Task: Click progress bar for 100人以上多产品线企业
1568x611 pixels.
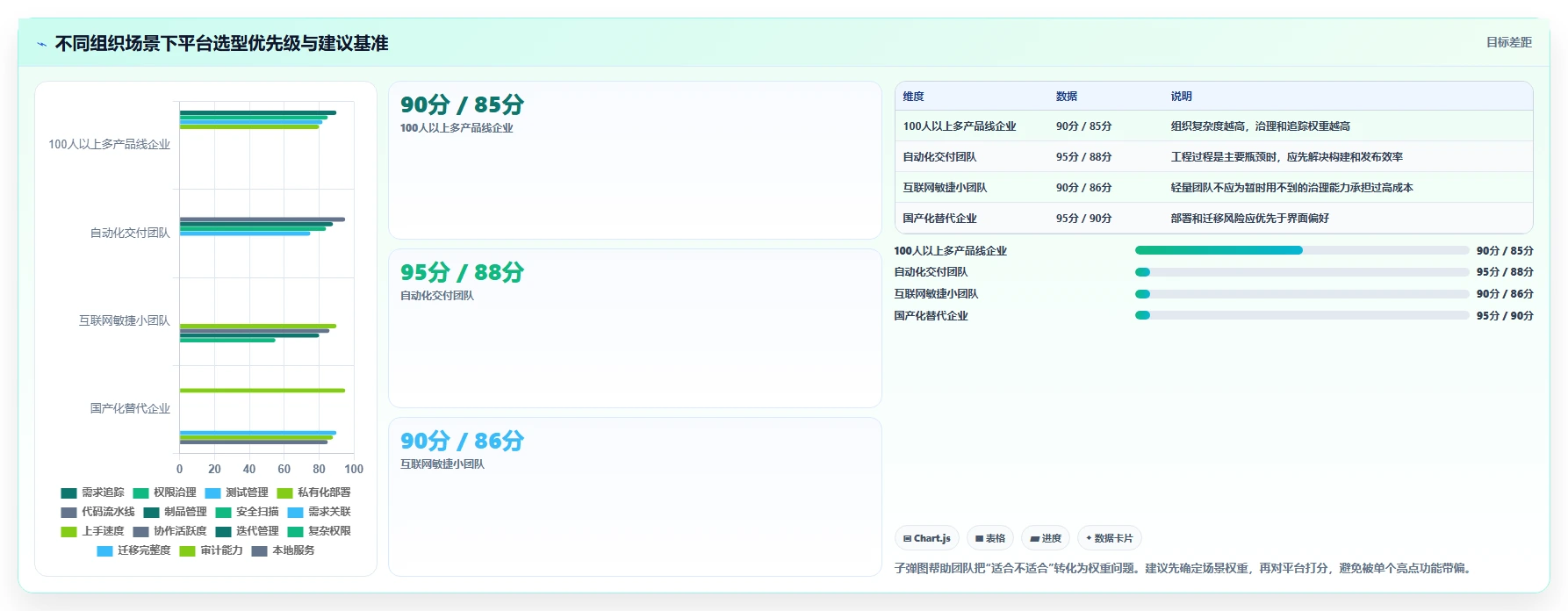Action: tap(1302, 250)
